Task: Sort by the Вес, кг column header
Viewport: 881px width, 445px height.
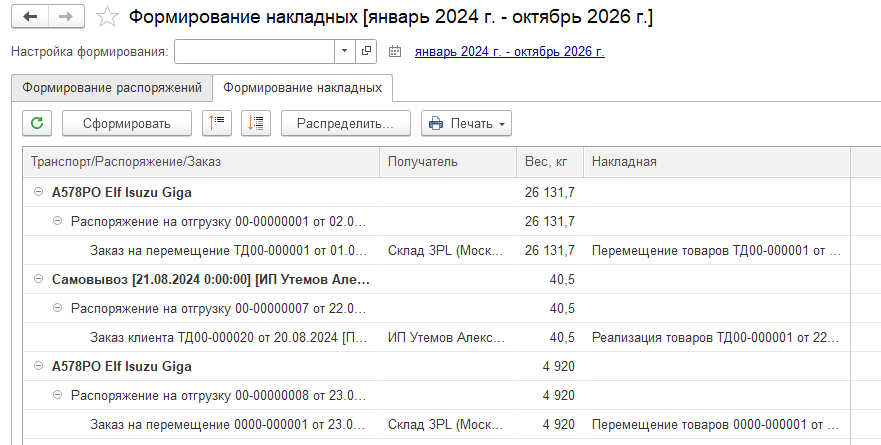Action: (x=548, y=161)
